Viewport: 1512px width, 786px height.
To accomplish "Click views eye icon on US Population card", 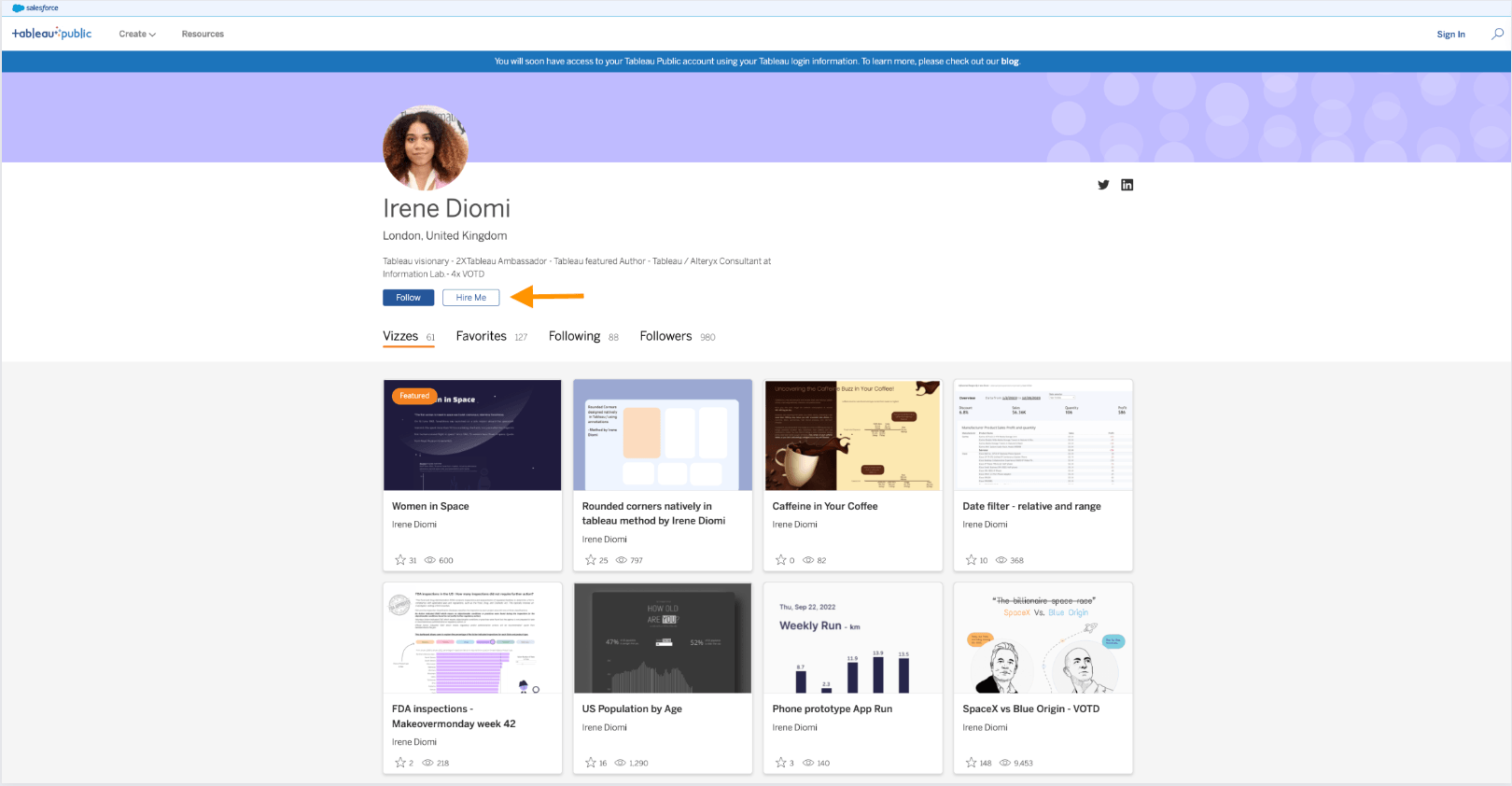I will click(621, 763).
